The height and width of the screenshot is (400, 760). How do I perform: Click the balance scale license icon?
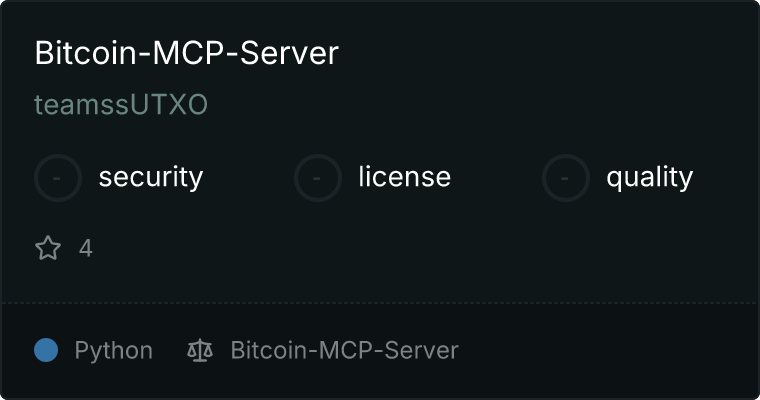tap(200, 351)
